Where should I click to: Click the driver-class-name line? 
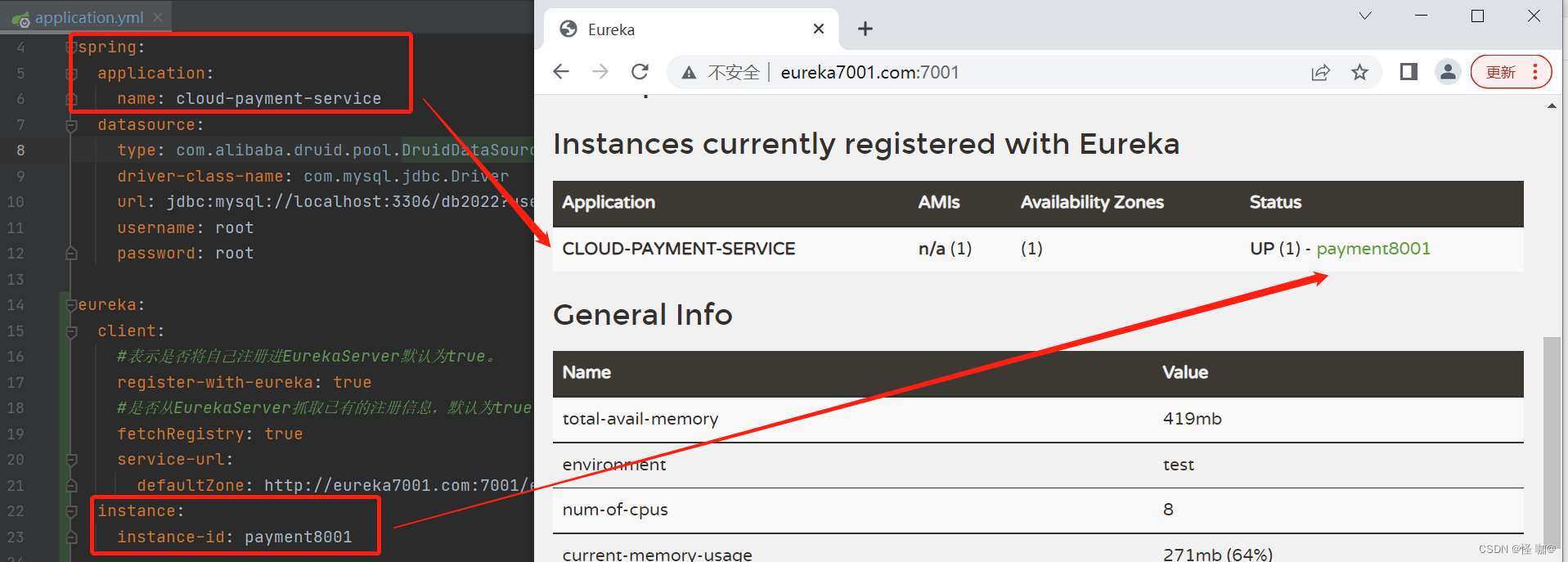pos(312,177)
